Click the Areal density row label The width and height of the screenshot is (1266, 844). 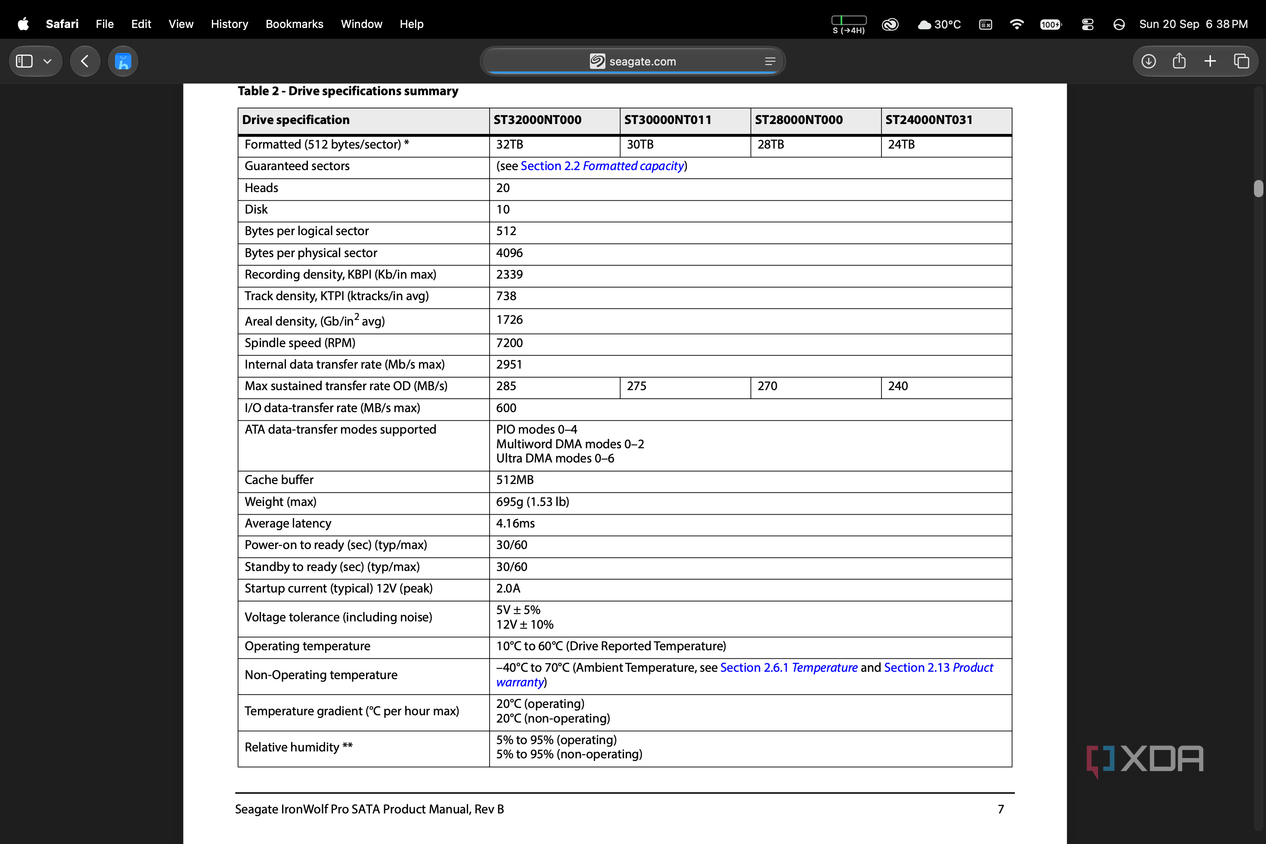(314, 320)
